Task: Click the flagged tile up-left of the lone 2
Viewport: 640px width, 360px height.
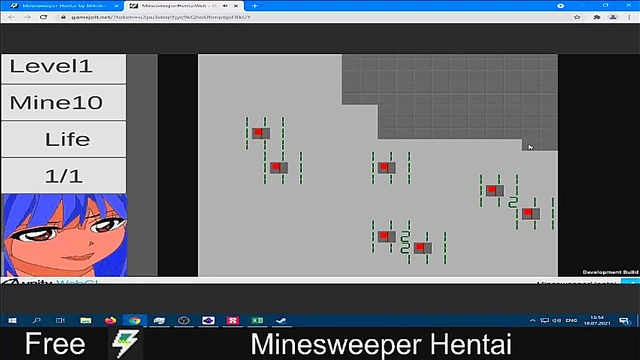Action: pos(495,190)
